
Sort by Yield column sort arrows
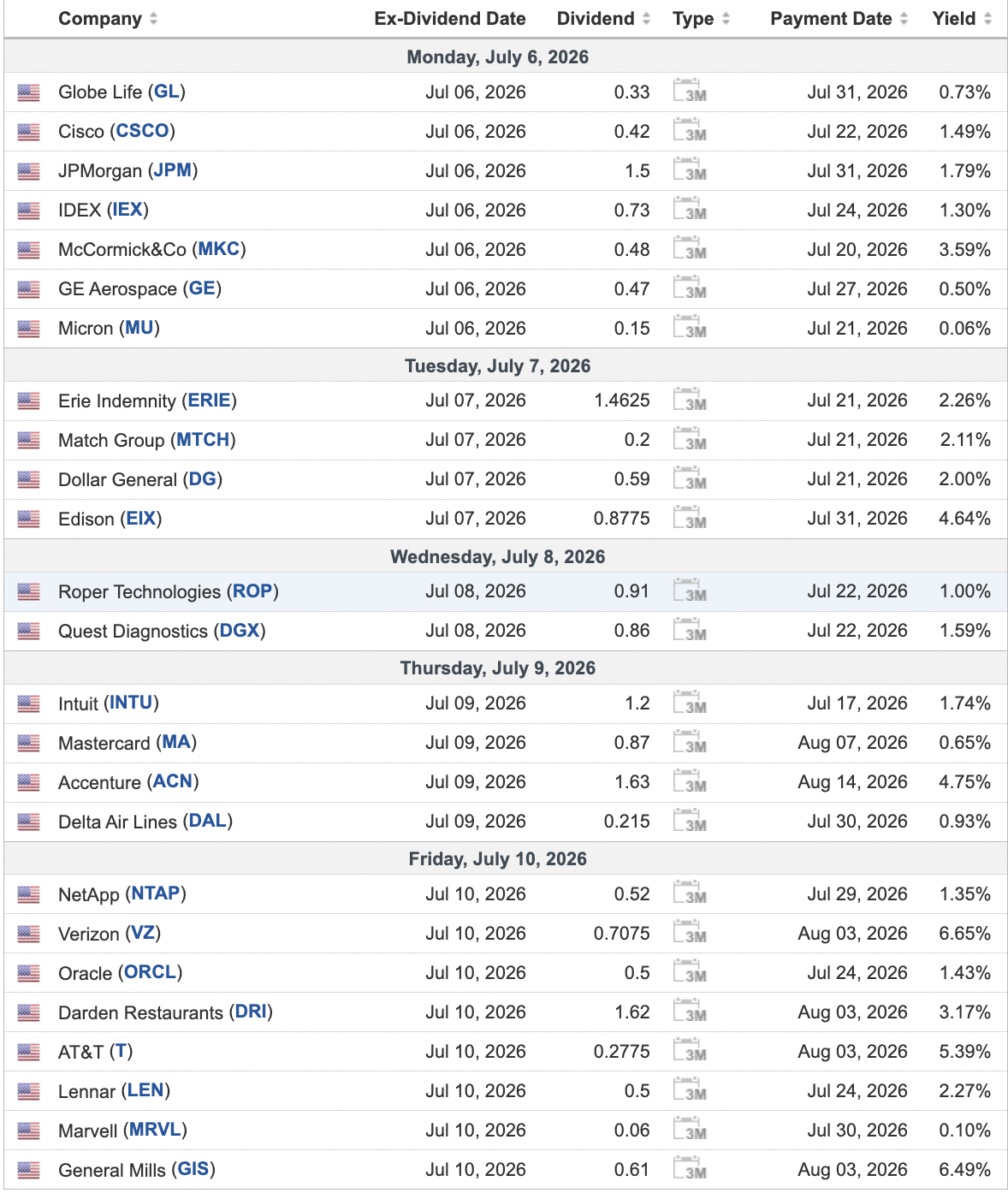(987, 19)
